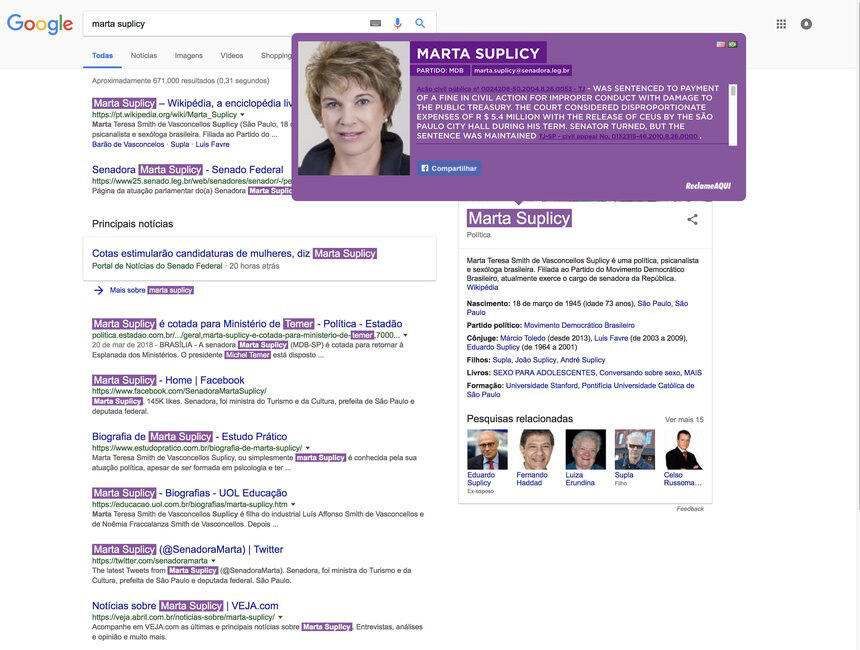Click 'Ver mais 15' related searches link

684,420
